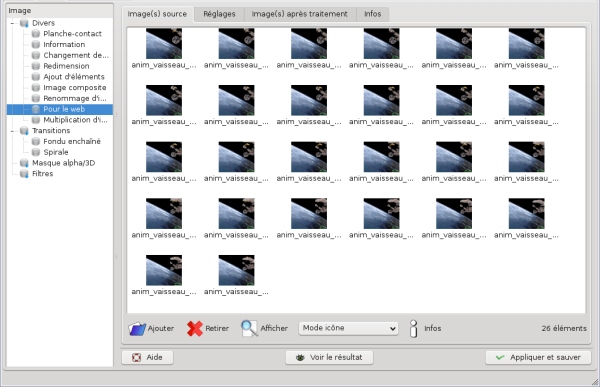Click the lifebuoy Aide icon
This screenshot has width=600, height=387.
pos(136,358)
